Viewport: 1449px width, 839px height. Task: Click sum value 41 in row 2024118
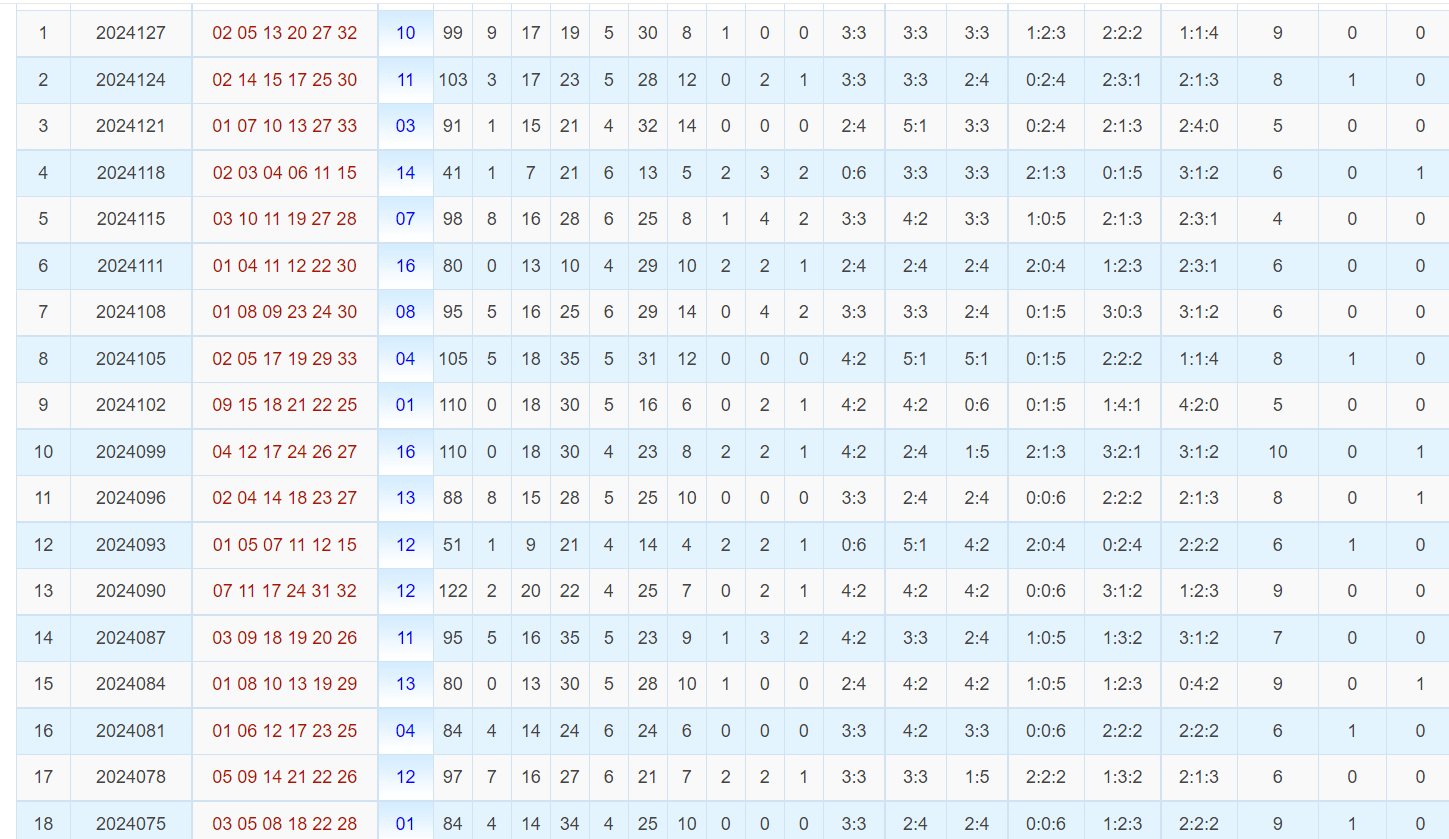pyautogui.click(x=453, y=173)
